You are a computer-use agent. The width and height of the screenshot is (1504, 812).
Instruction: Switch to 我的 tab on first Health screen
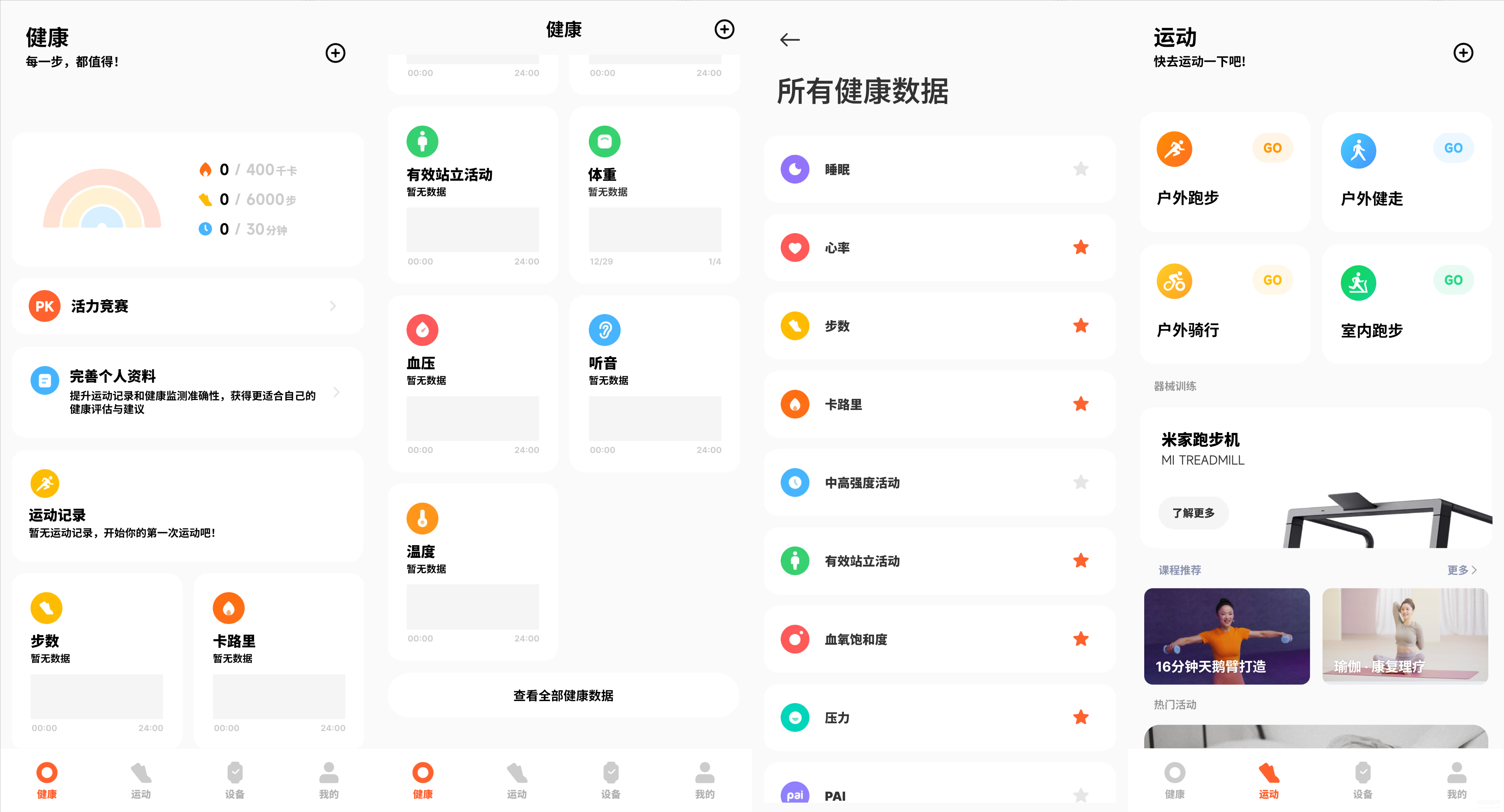click(x=329, y=781)
